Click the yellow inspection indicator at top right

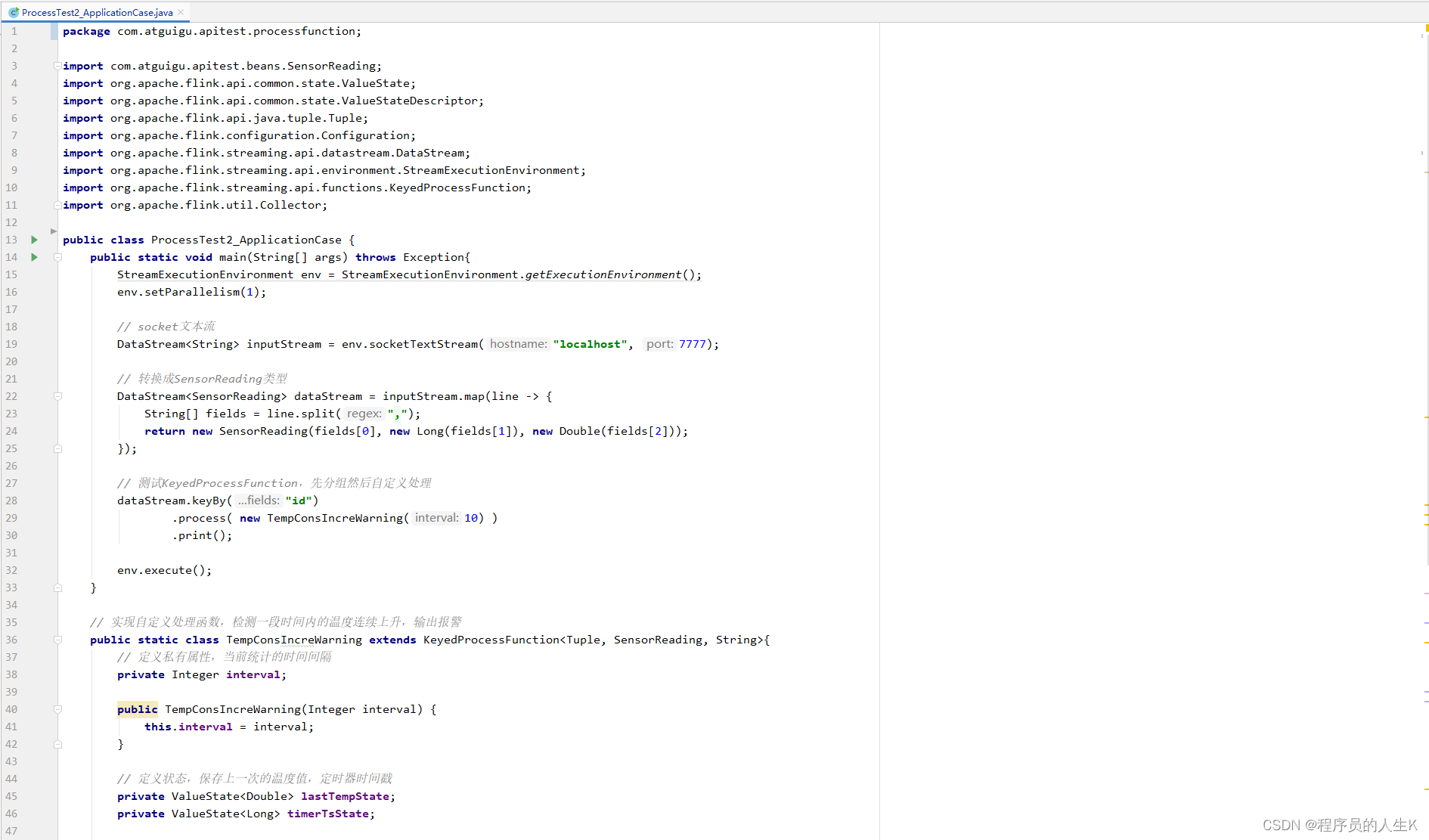(x=1426, y=29)
